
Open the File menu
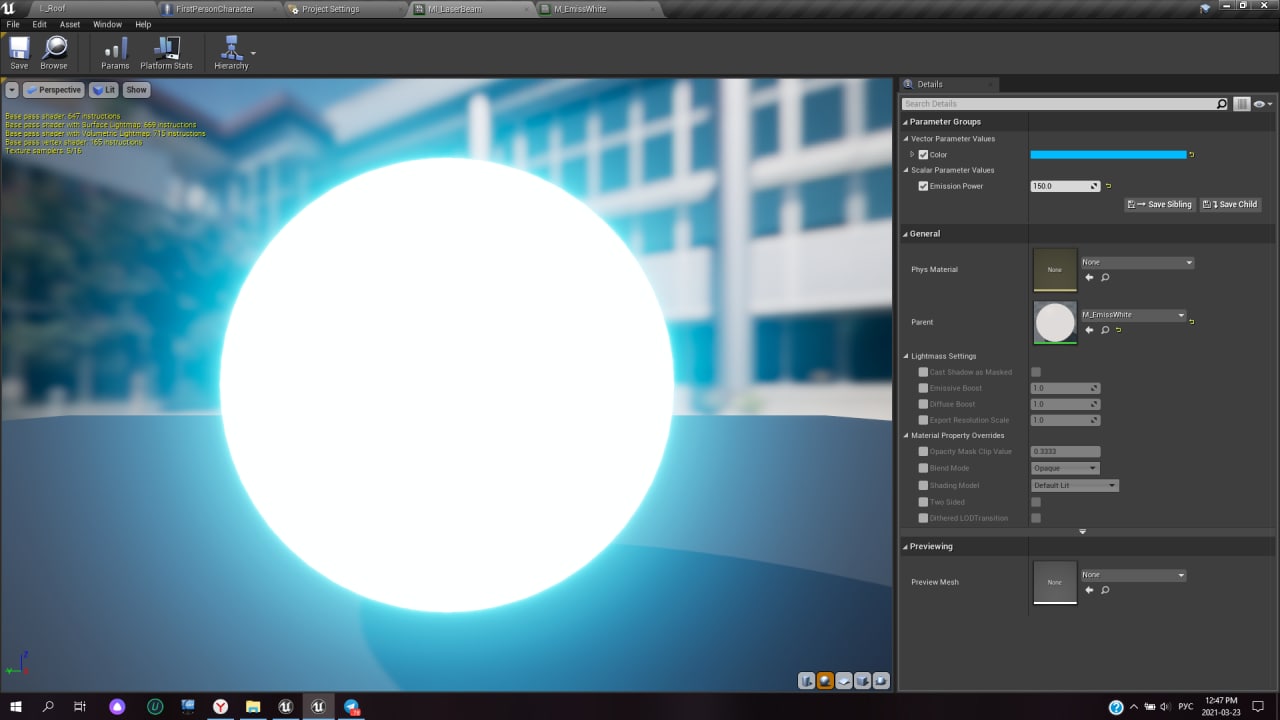pos(13,24)
